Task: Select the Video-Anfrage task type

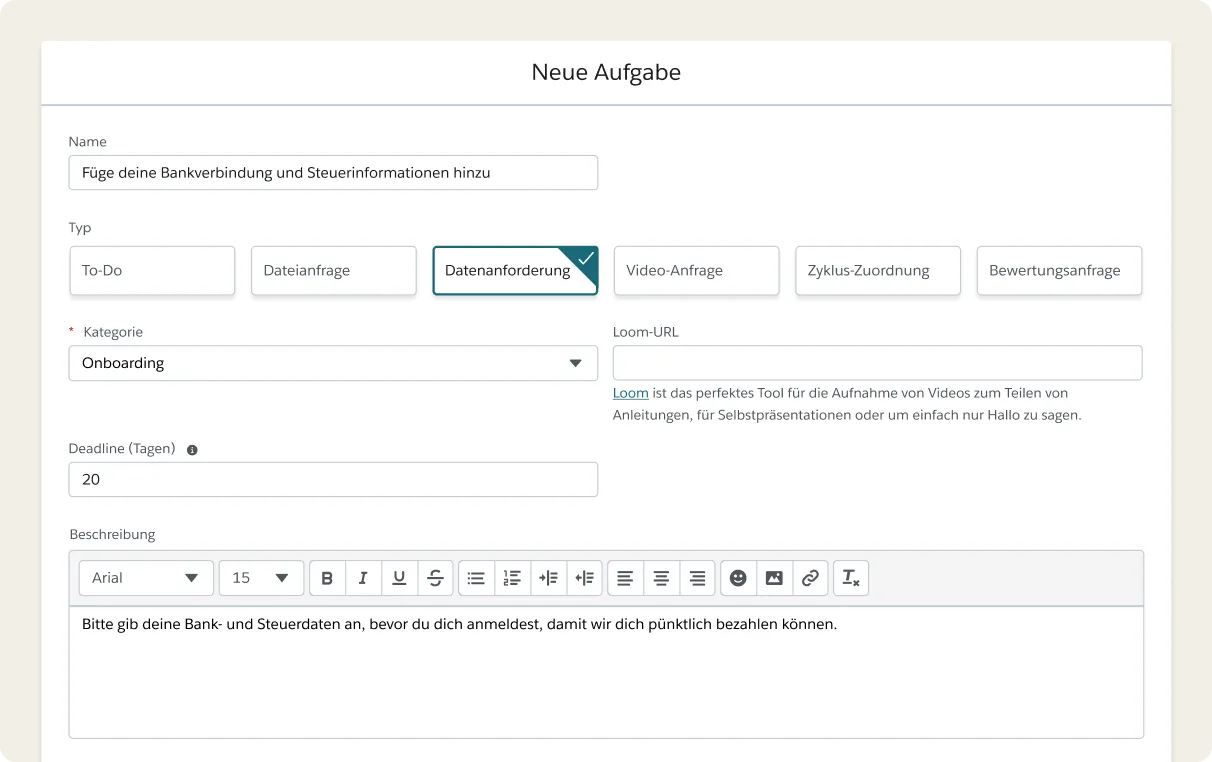Action: pyautogui.click(x=696, y=271)
